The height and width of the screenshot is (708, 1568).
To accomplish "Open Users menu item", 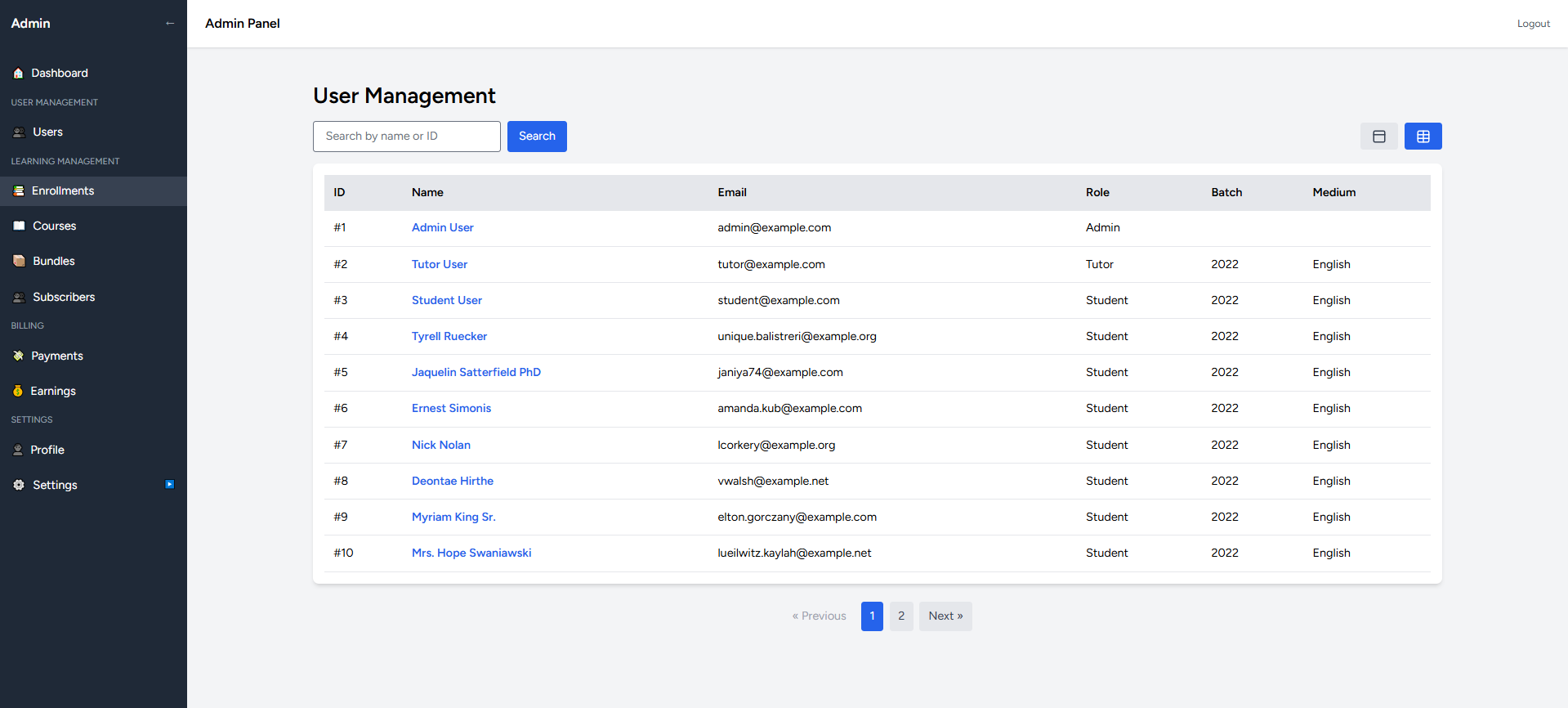I will point(93,132).
